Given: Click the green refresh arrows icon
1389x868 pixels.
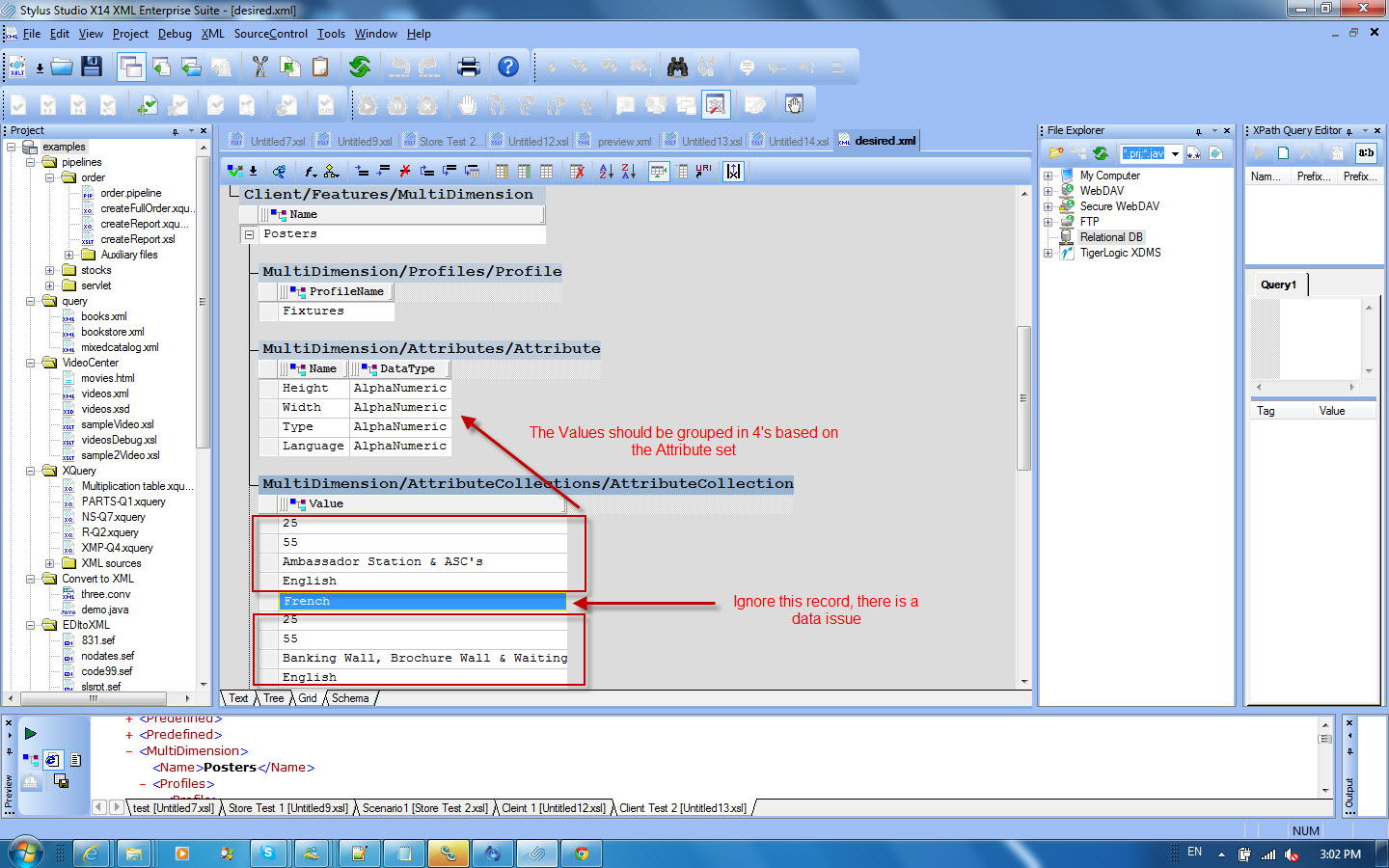Looking at the screenshot, I should coord(360,67).
